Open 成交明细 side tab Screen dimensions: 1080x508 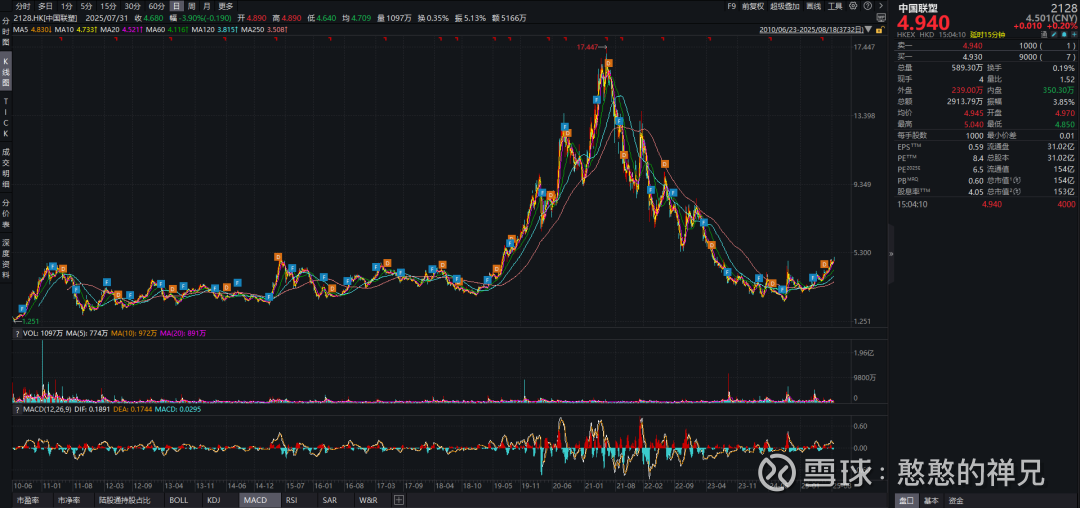tap(6, 167)
